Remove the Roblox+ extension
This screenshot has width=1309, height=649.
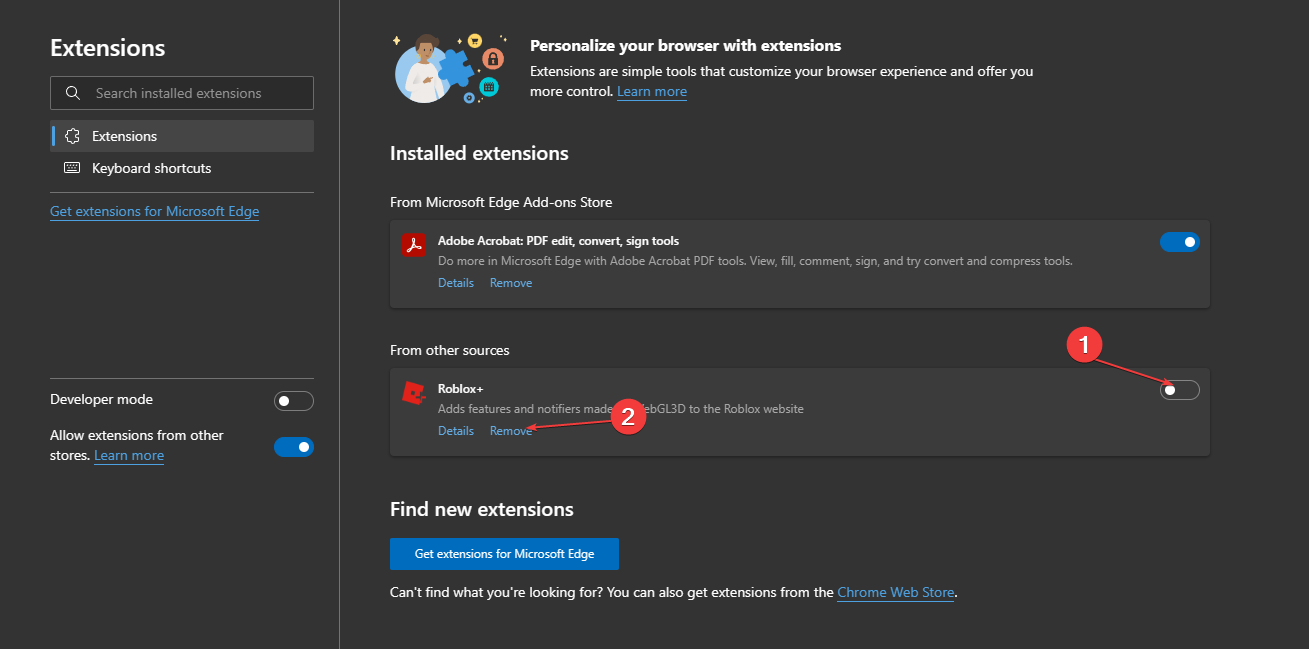[x=511, y=431]
